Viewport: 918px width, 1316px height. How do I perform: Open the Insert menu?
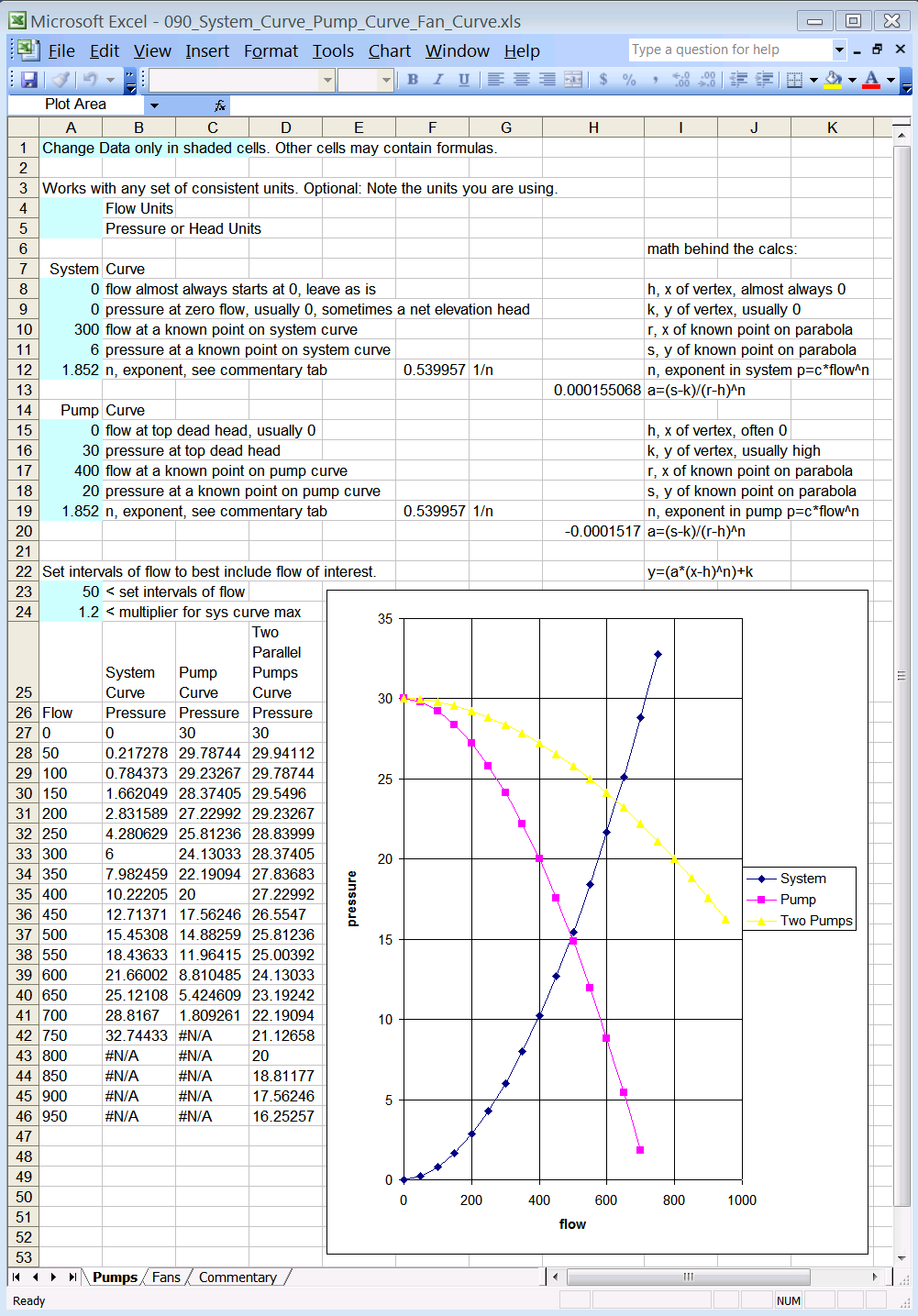pos(207,50)
